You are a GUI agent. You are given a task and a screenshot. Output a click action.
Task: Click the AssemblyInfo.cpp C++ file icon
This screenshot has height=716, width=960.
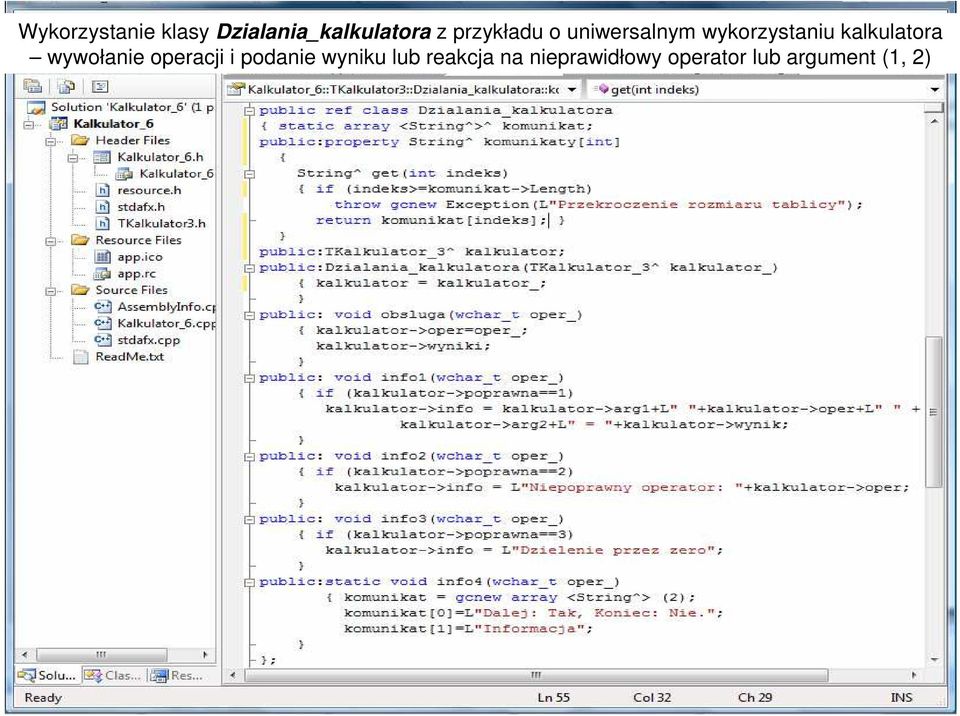click(103, 306)
